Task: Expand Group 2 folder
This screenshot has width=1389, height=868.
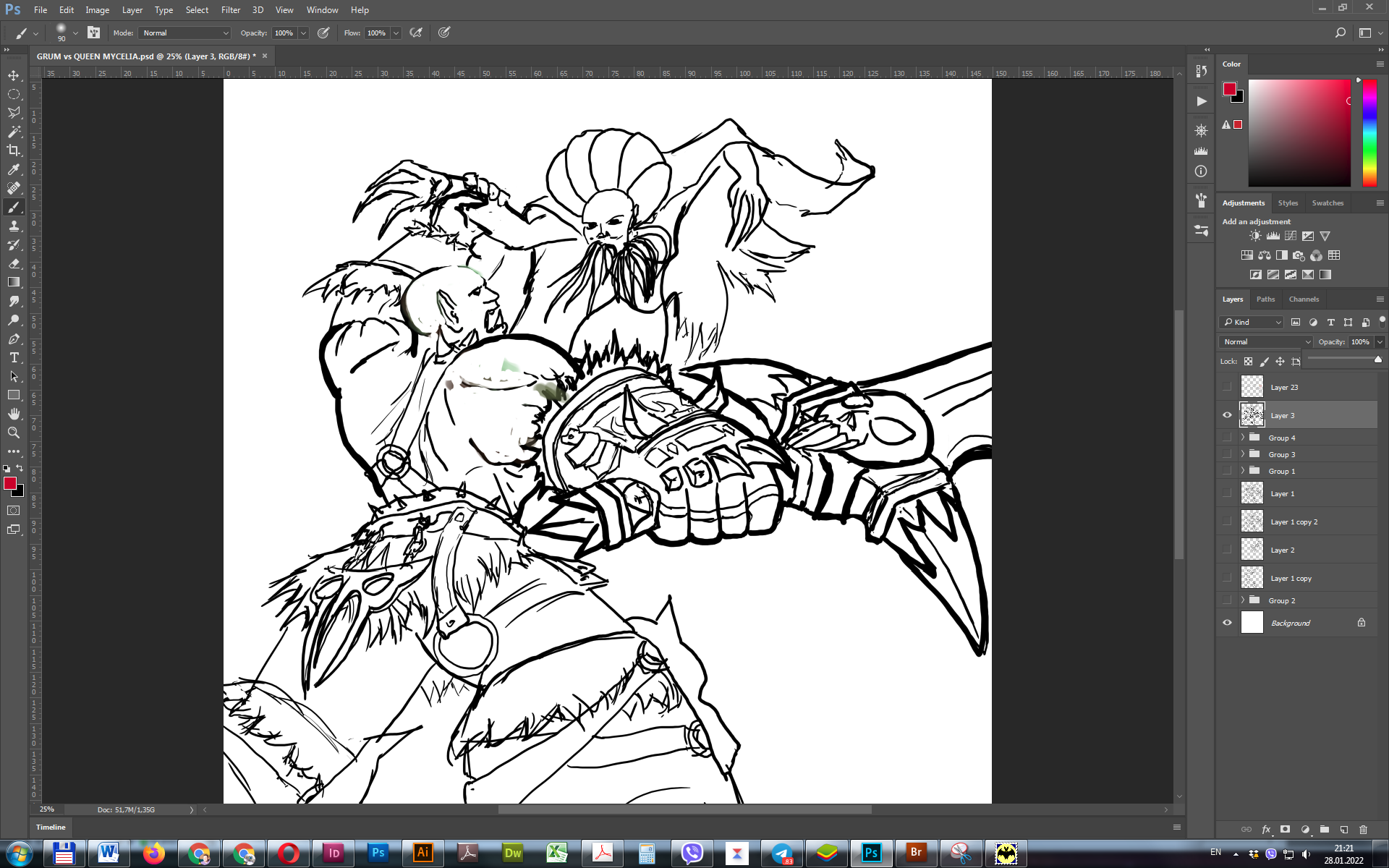Action: click(1243, 600)
